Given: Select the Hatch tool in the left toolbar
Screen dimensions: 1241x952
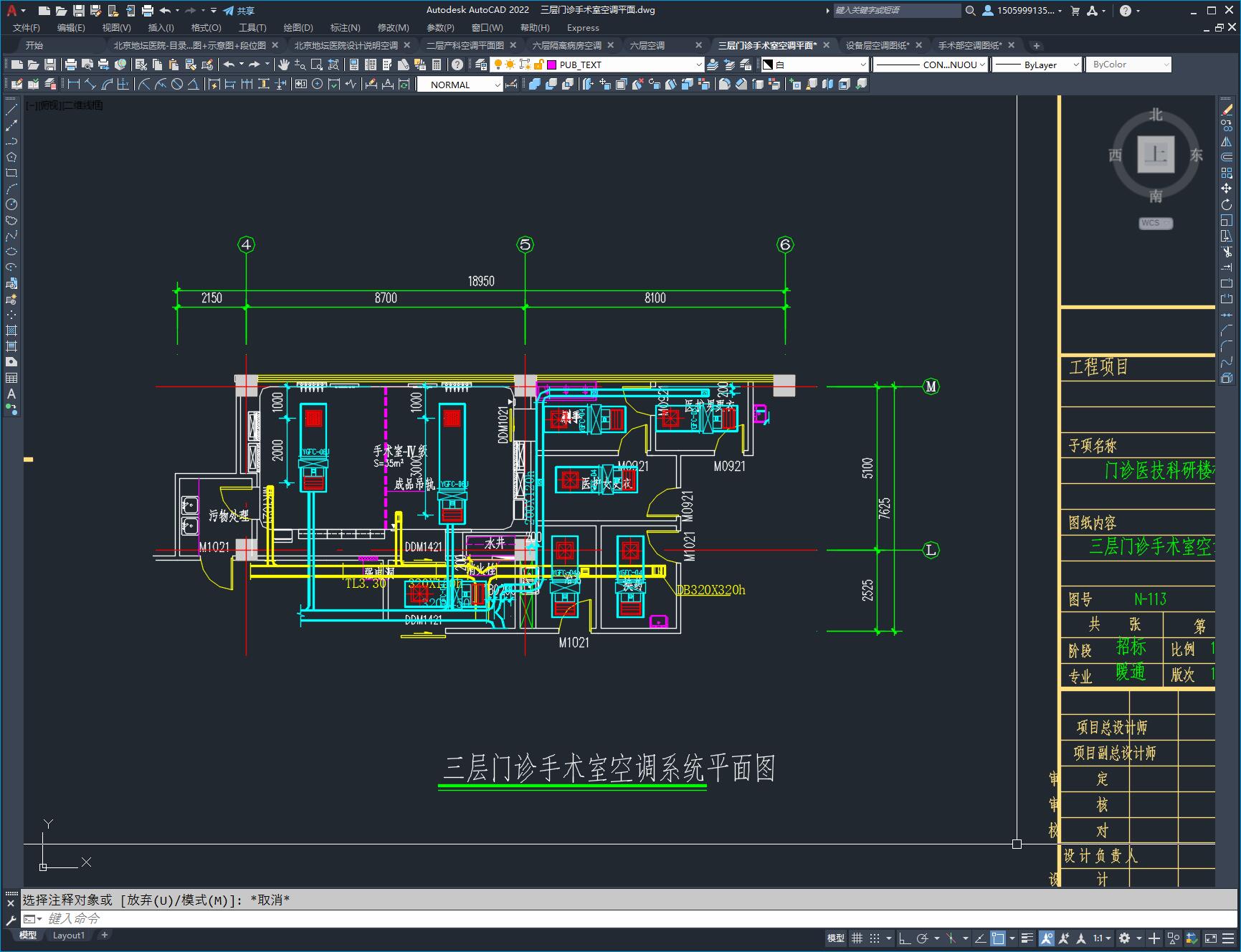Looking at the screenshot, I should coord(11,330).
